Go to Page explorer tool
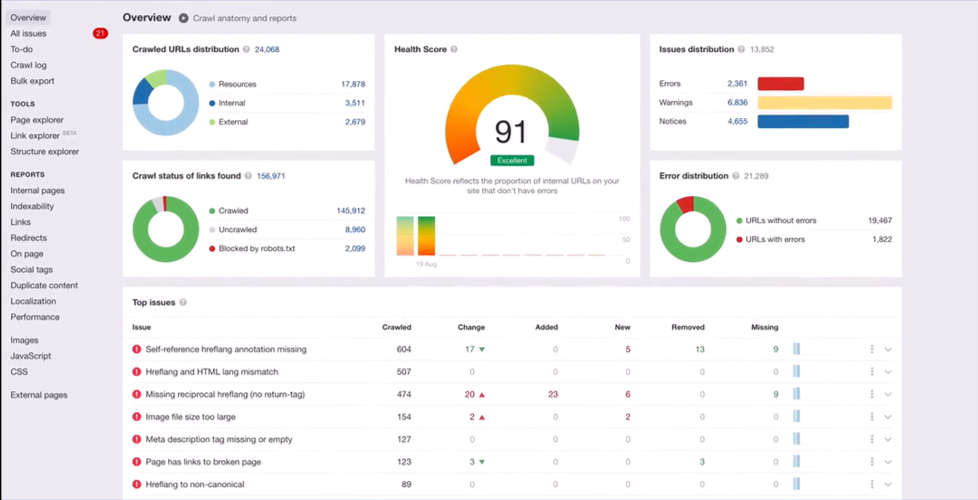Screen dimensions: 978x500 point(38,120)
